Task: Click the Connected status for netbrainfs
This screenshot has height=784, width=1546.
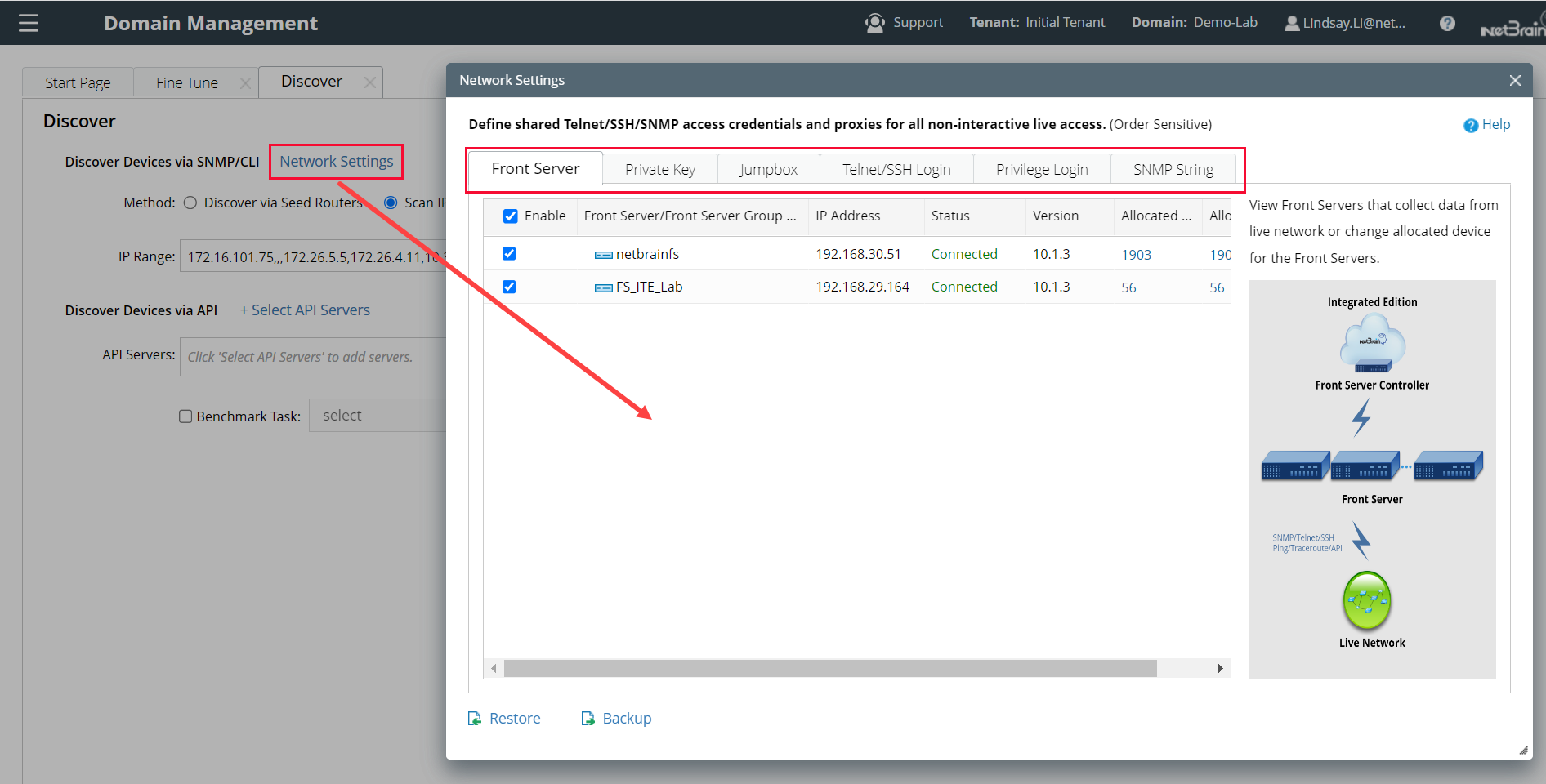Action: [x=964, y=254]
